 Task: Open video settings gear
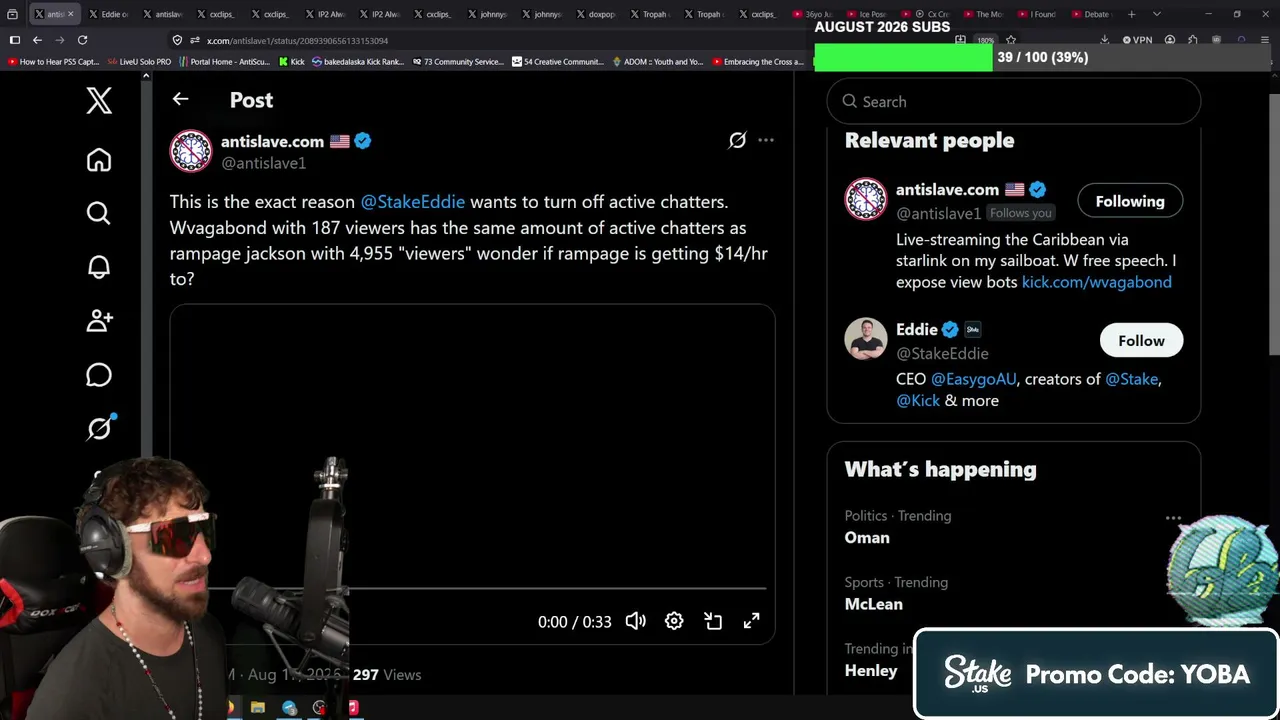coord(674,621)
